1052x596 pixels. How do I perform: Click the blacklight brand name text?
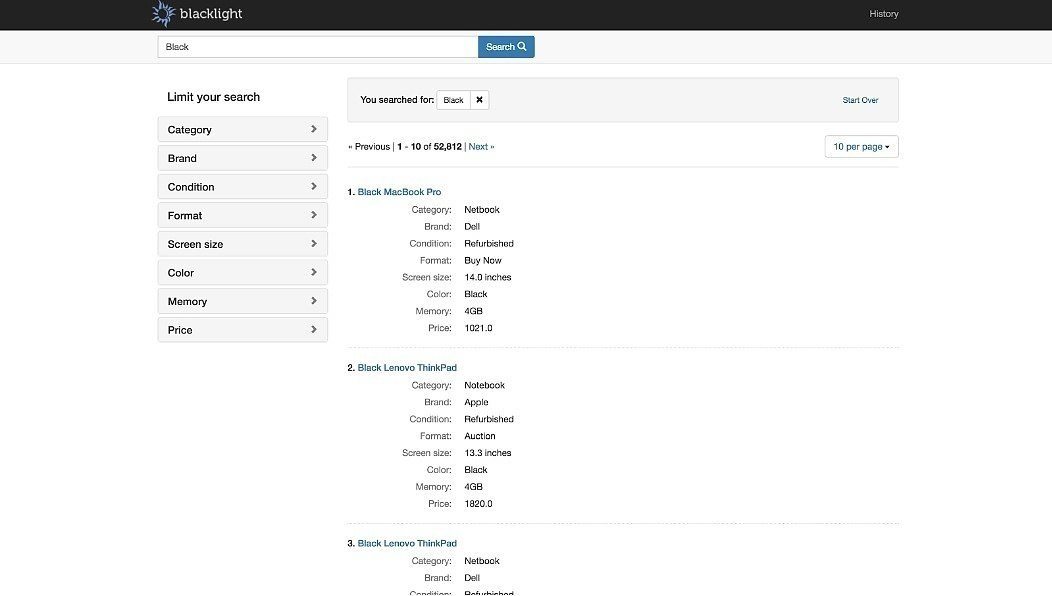pyautogui.click(x=211, y=13)
